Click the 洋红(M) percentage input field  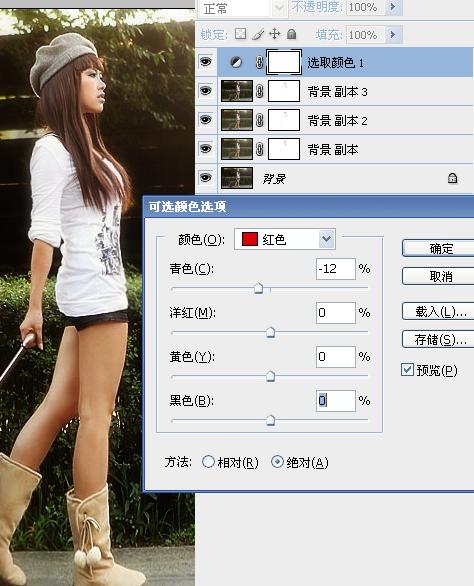click(336, 313)
